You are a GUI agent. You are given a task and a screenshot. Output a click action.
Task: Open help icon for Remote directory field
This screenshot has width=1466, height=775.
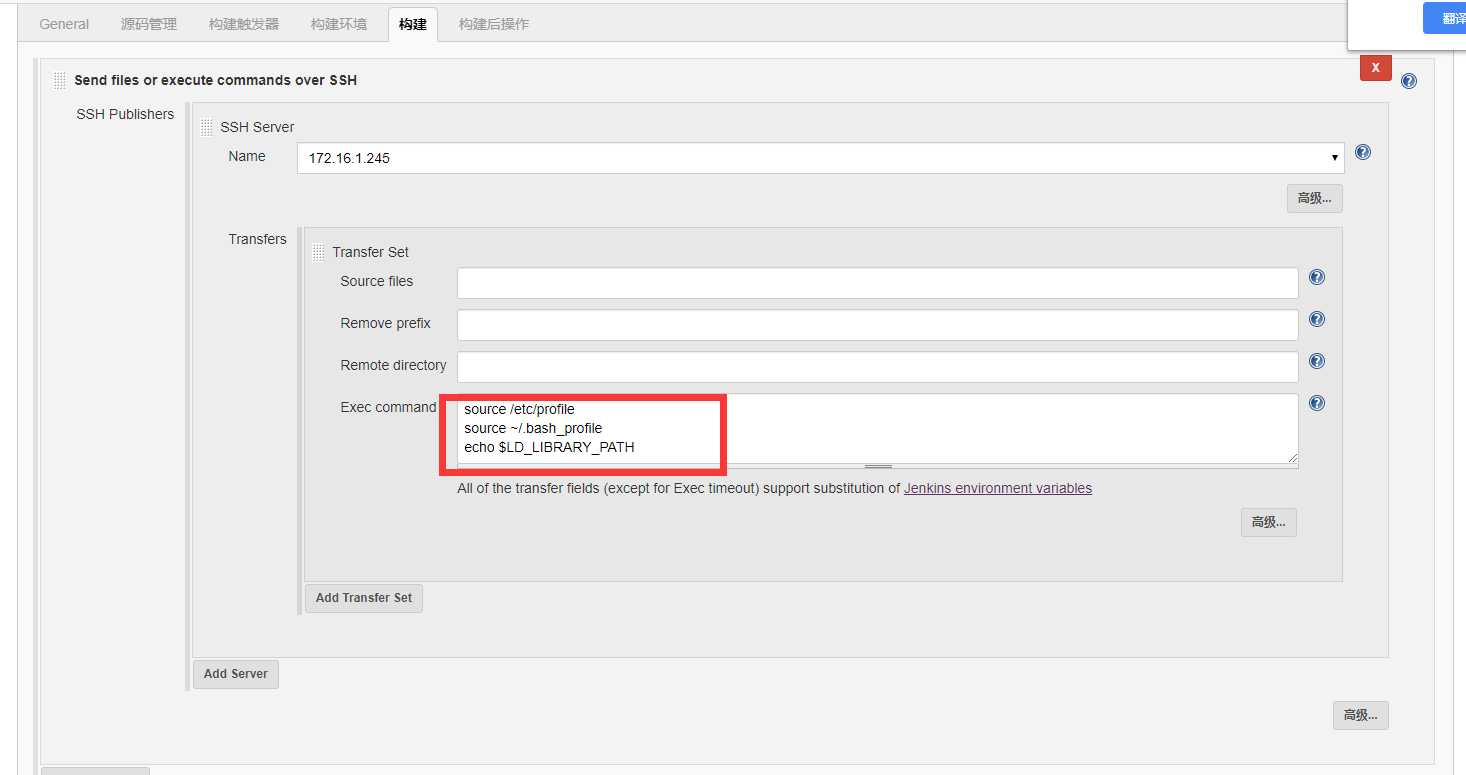[1317, 361]
